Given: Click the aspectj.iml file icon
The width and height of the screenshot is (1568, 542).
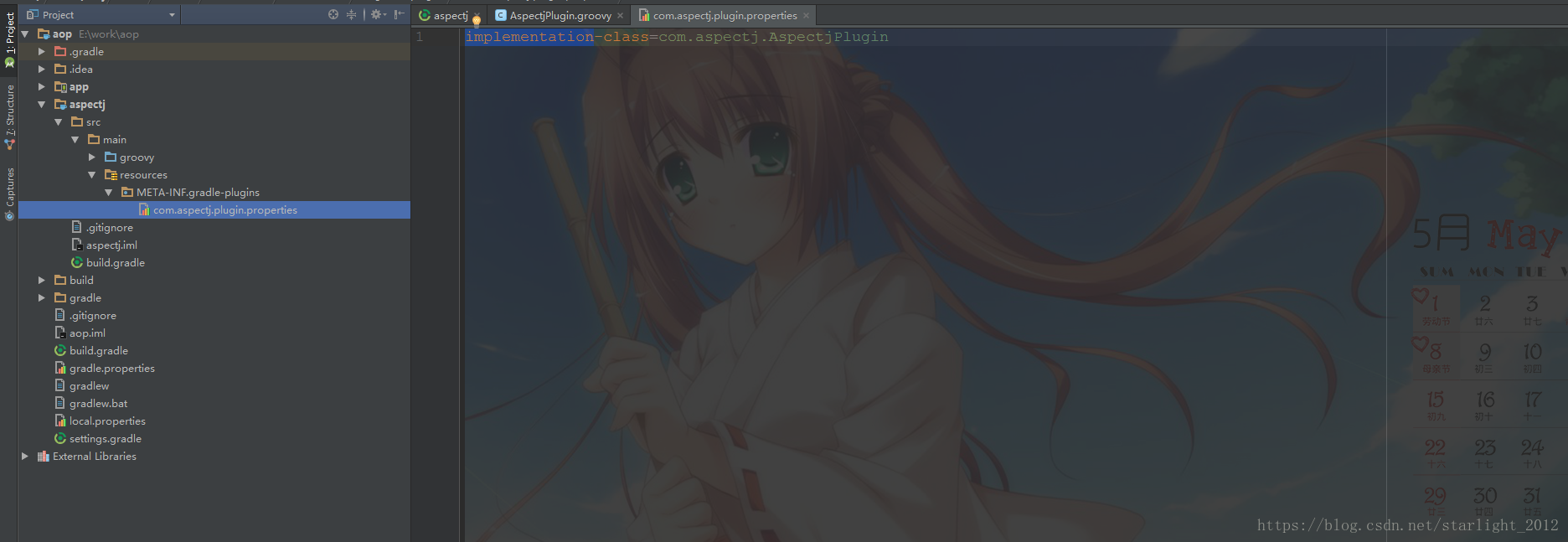Looking at the screenshot, I should (77, 245).
